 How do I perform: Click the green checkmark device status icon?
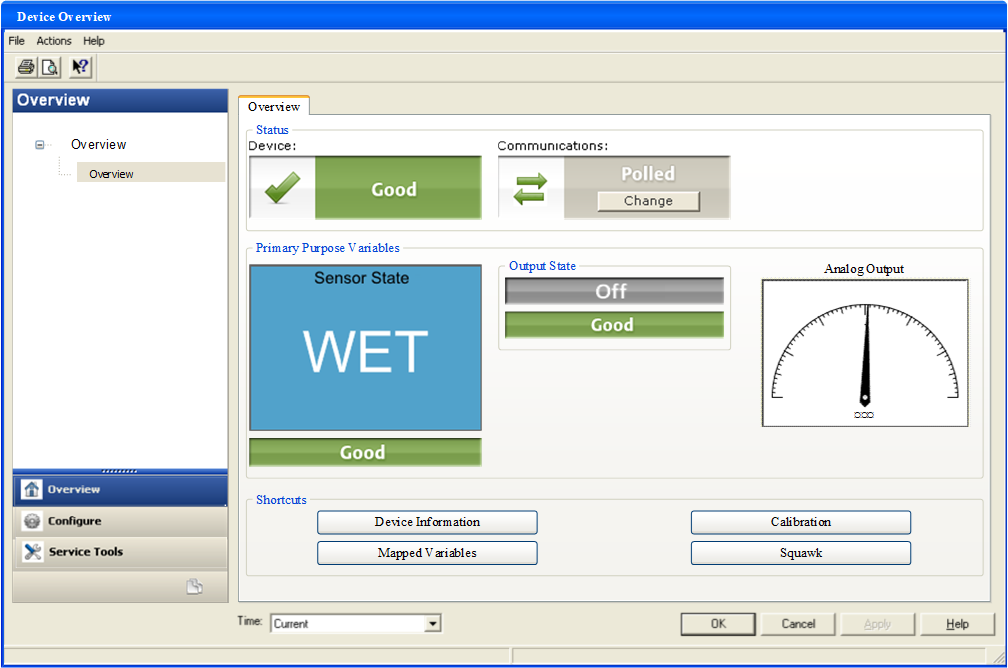pyautogui.click(x=282, y=188)
